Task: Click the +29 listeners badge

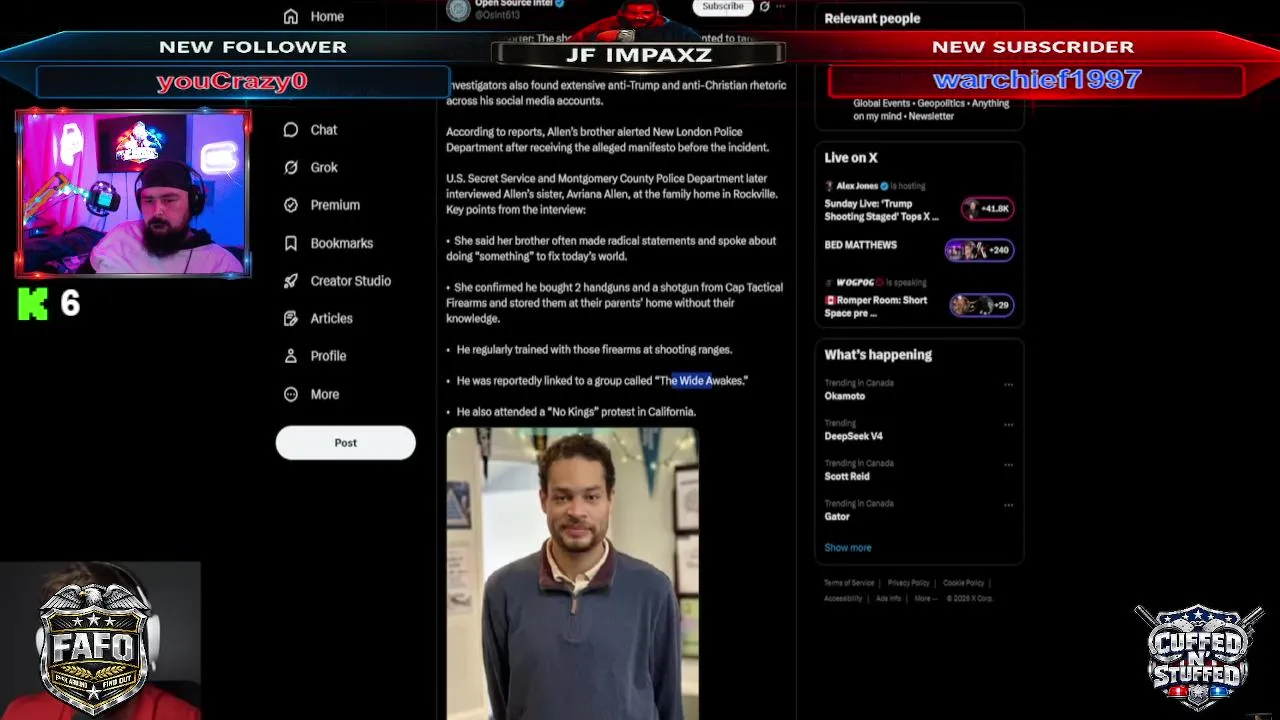Action: tap(982, 305)
